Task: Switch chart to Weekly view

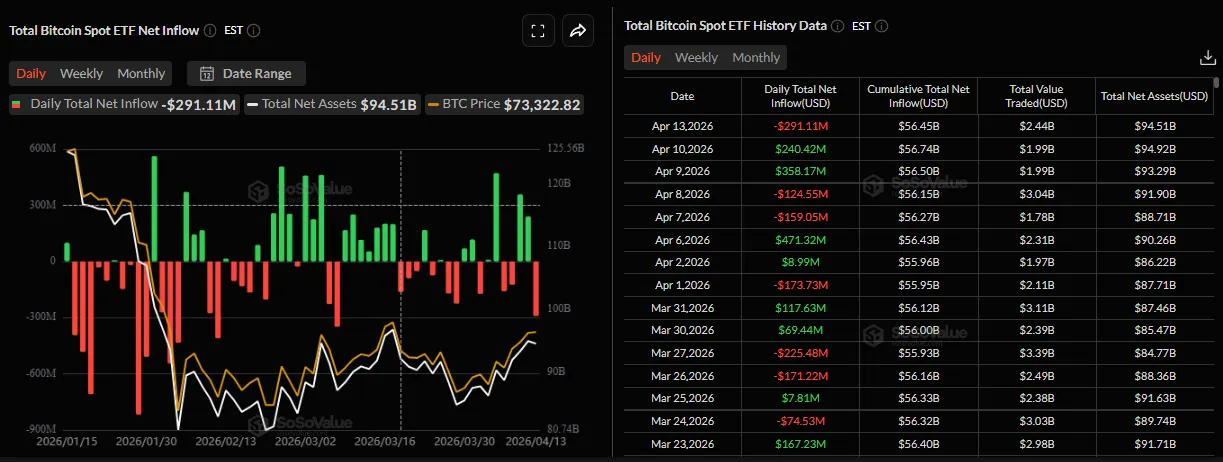Action: [x=81, y=73]
